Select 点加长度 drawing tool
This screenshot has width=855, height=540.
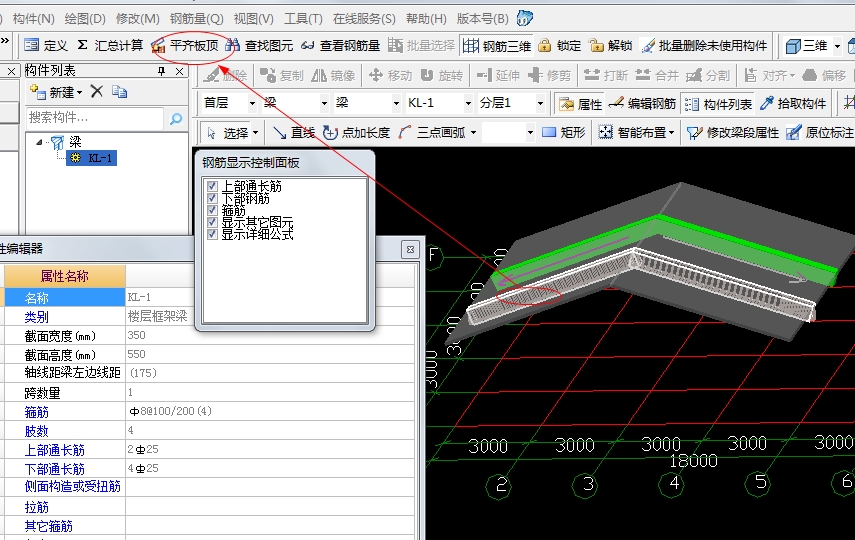tap(356, 133)
